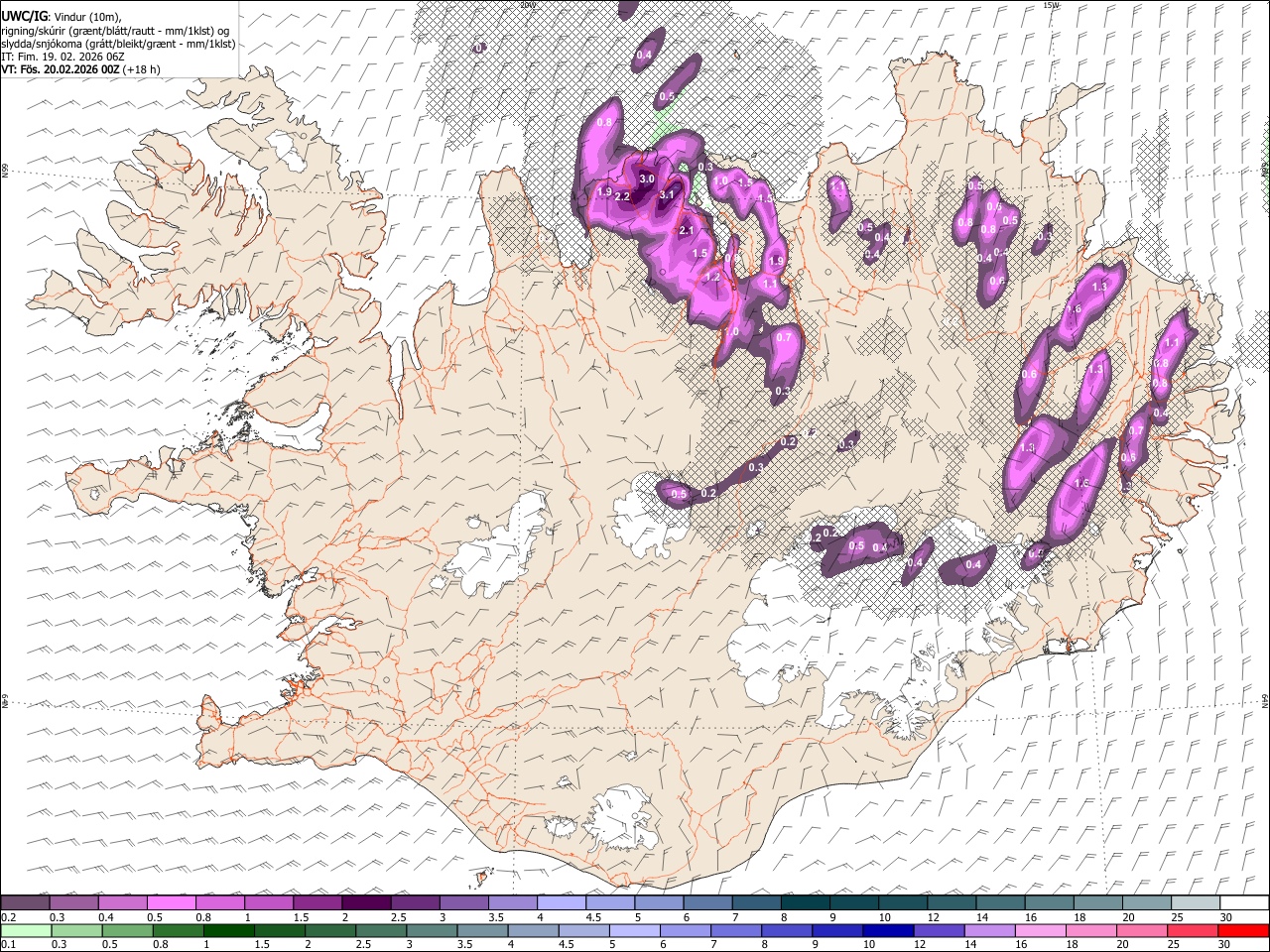Click the "UWC/IG" title text

click(x=25, y=17)
